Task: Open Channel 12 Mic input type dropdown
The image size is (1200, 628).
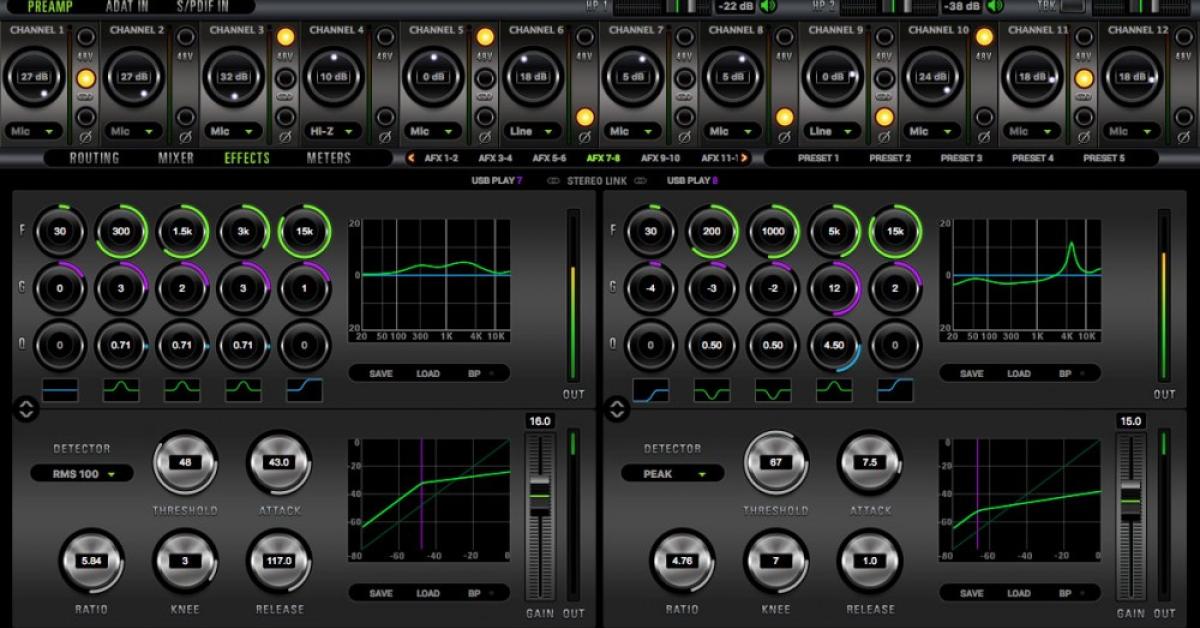Action: 1132,131
